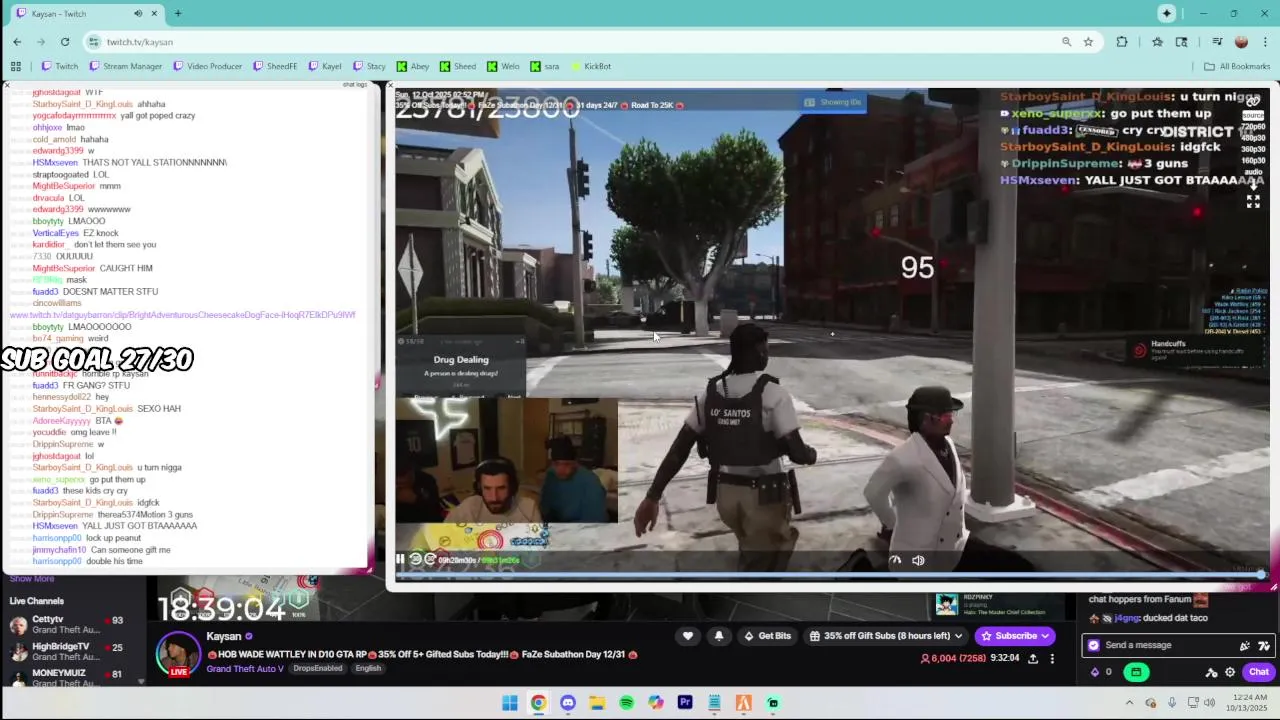The width and height of the screenshot is (1280, 720).
Task: Open the Kayel bookmark
Action: pos(325,66)
